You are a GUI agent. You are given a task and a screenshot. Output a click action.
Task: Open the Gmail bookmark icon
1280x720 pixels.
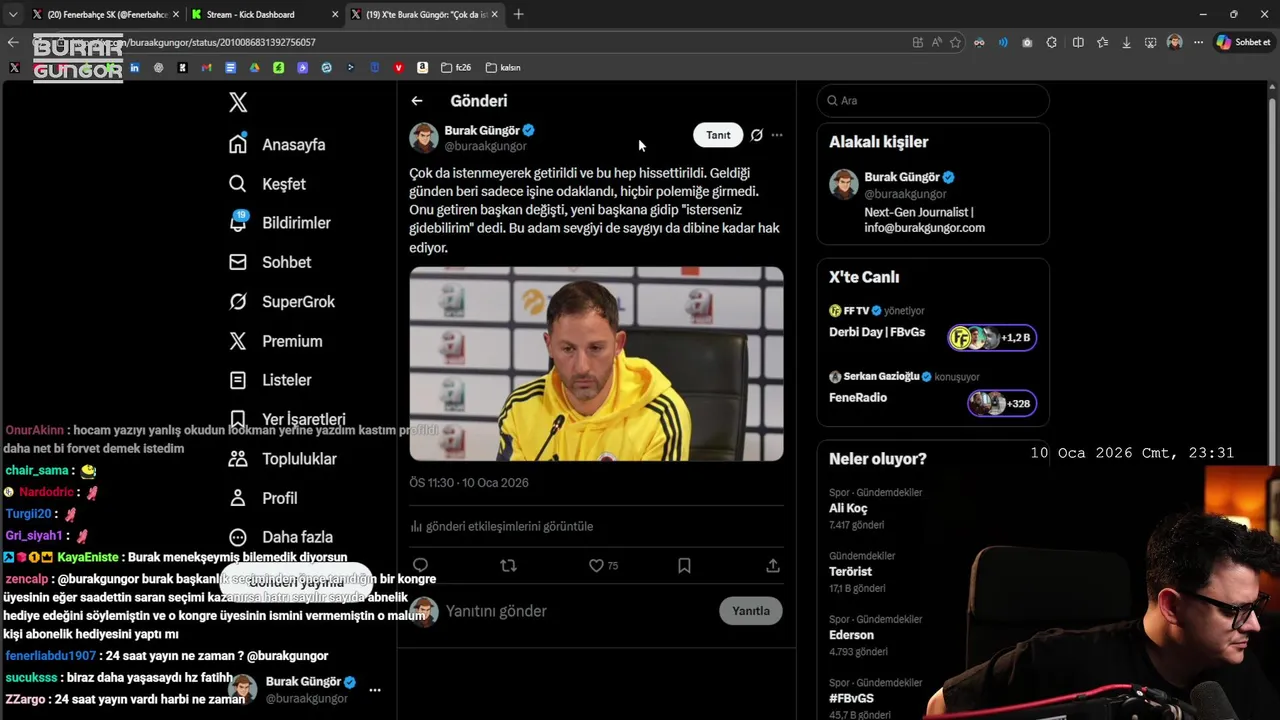(x=206, y=68)
